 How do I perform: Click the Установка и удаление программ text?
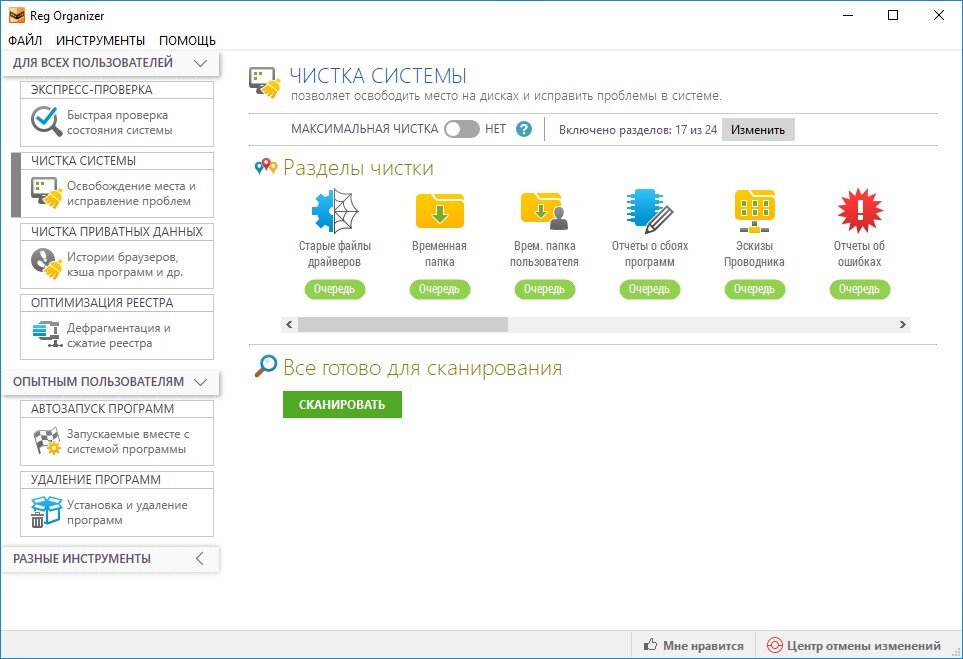tap(127, 512)
